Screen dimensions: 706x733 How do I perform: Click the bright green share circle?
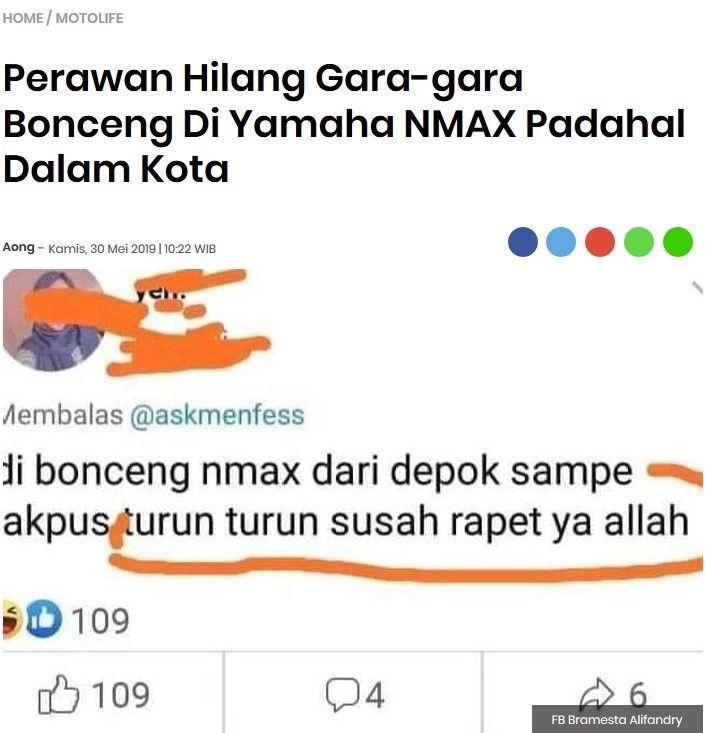(x=677, y=242)
